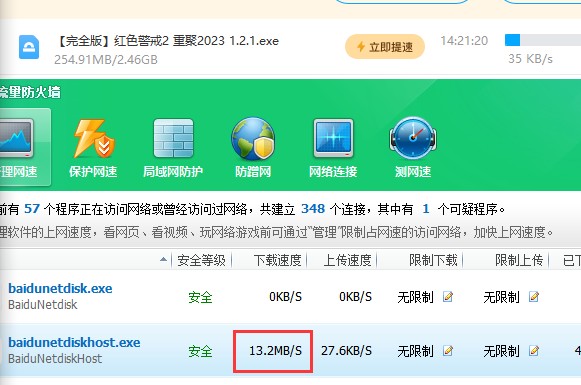Click the 13.2MB/S download speed value
The width and height of the screenshot is (581, 385).
click(275, 351)
